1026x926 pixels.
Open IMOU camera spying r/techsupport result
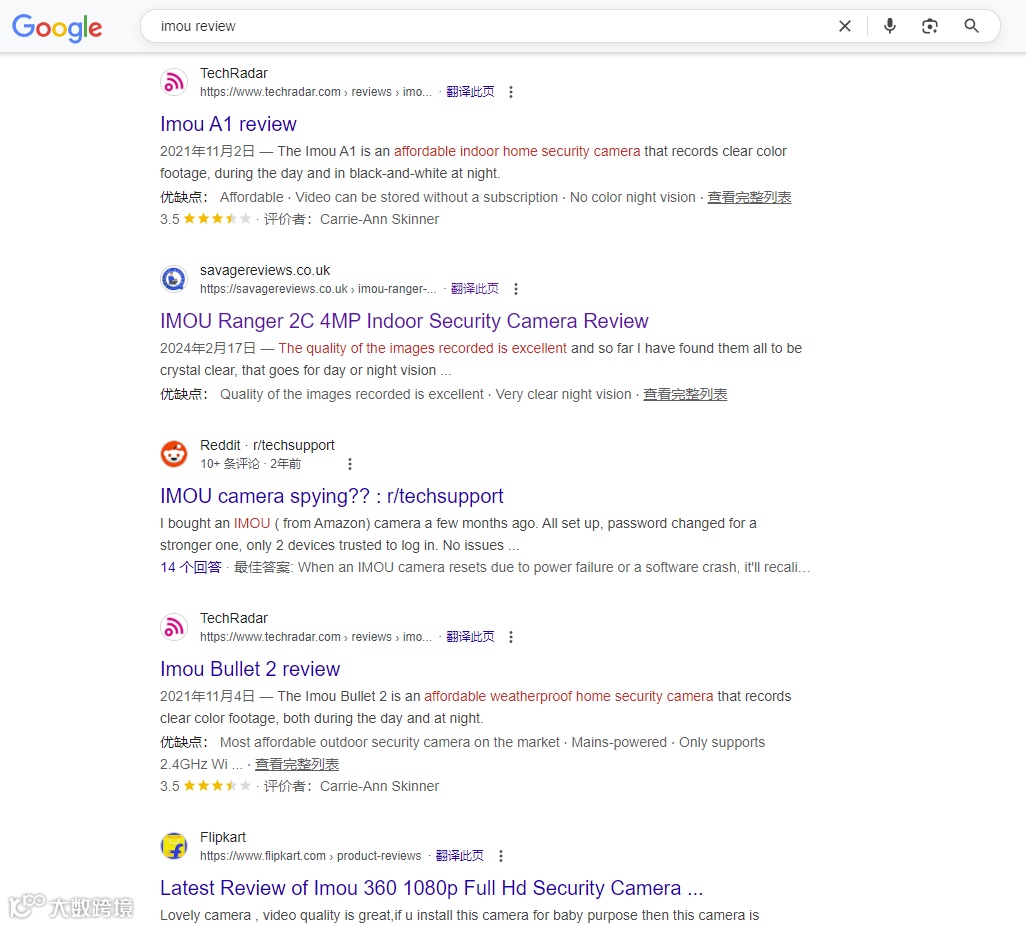[332, 497]
